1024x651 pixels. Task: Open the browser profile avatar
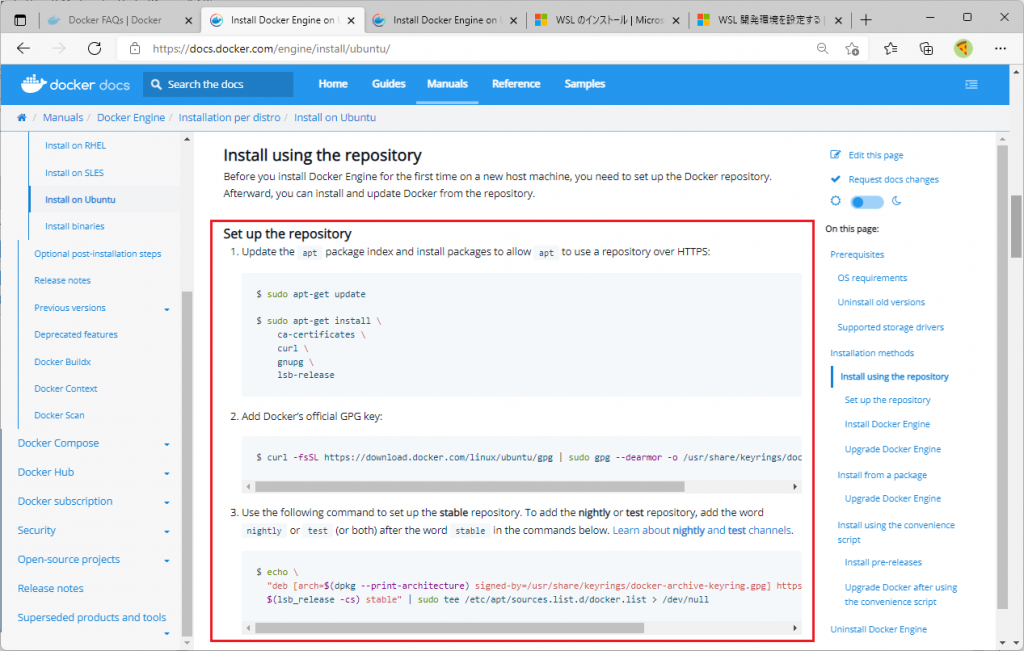[x=963, y=48]
